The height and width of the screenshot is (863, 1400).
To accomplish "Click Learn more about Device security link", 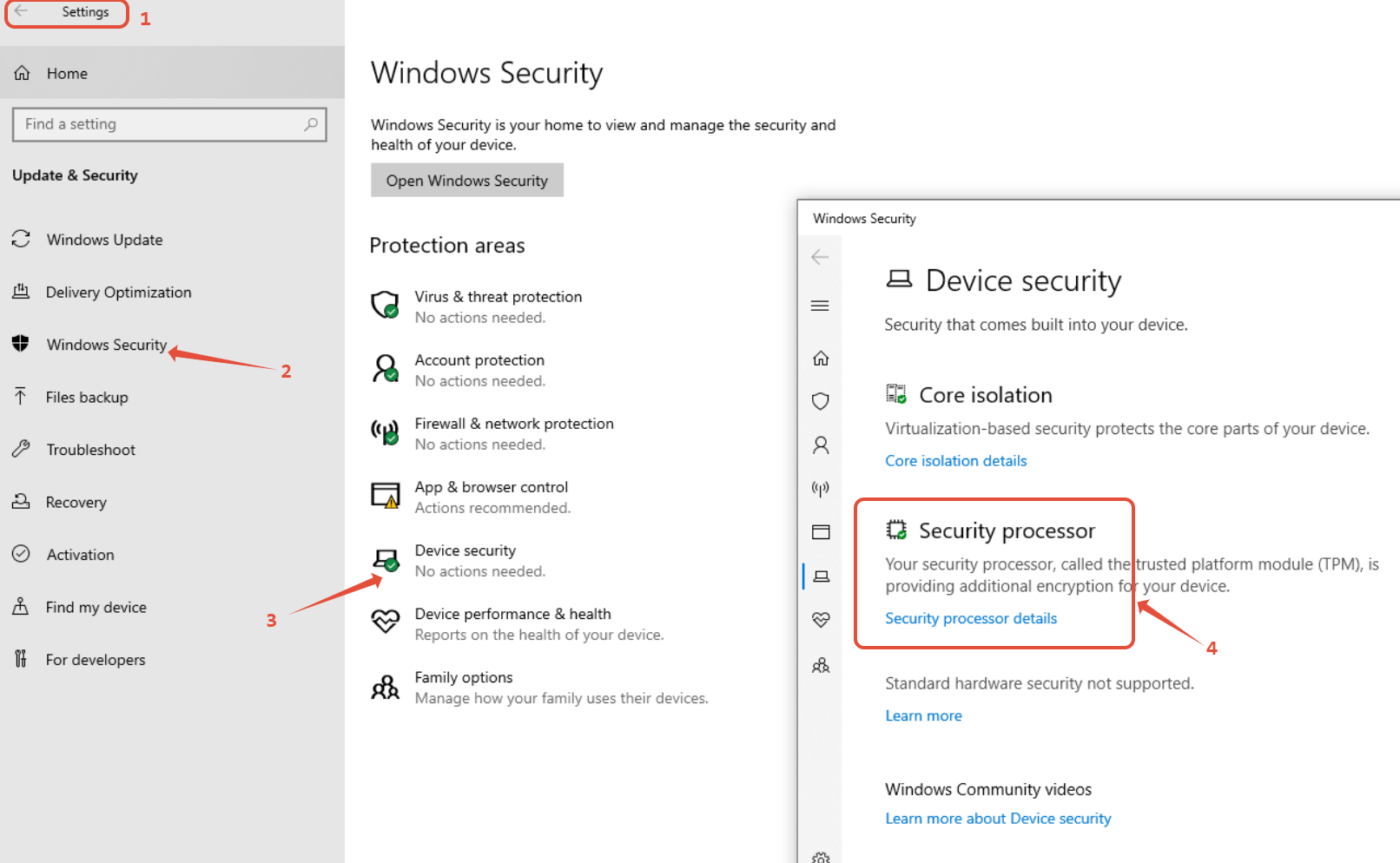I will 998,819.
